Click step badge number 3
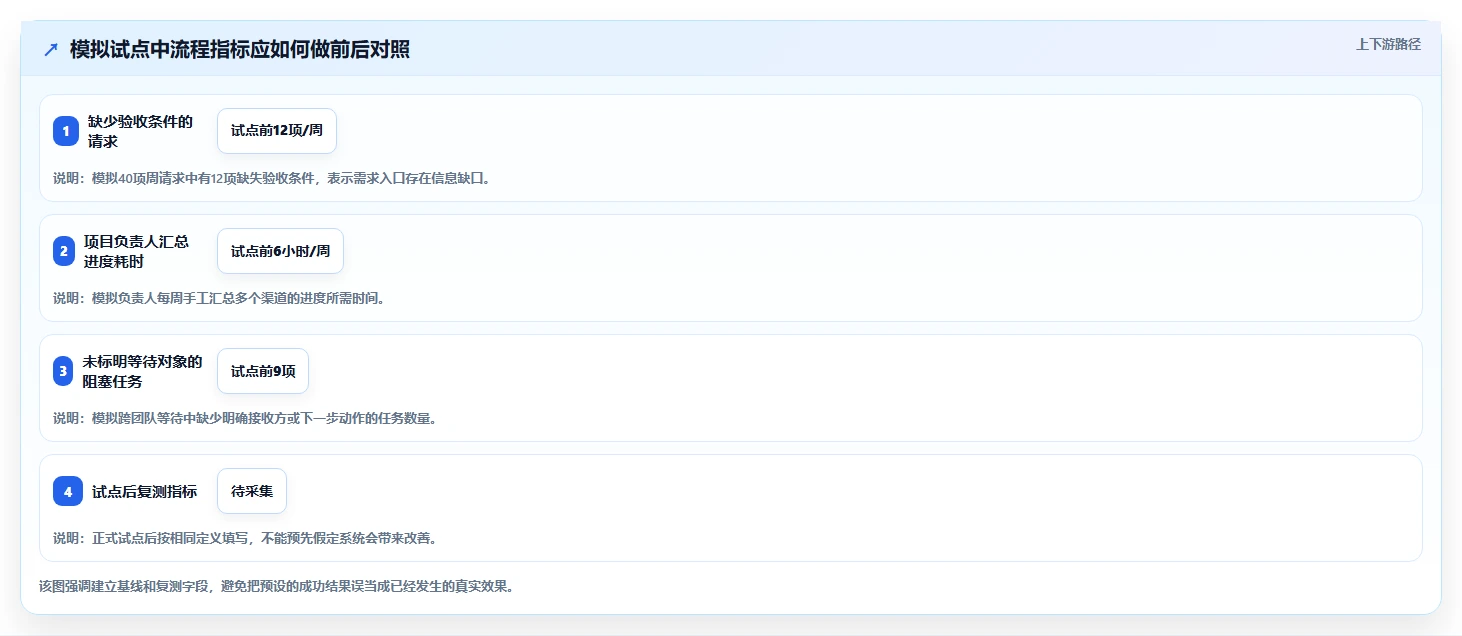The image size is (1462, 636). 63,371
